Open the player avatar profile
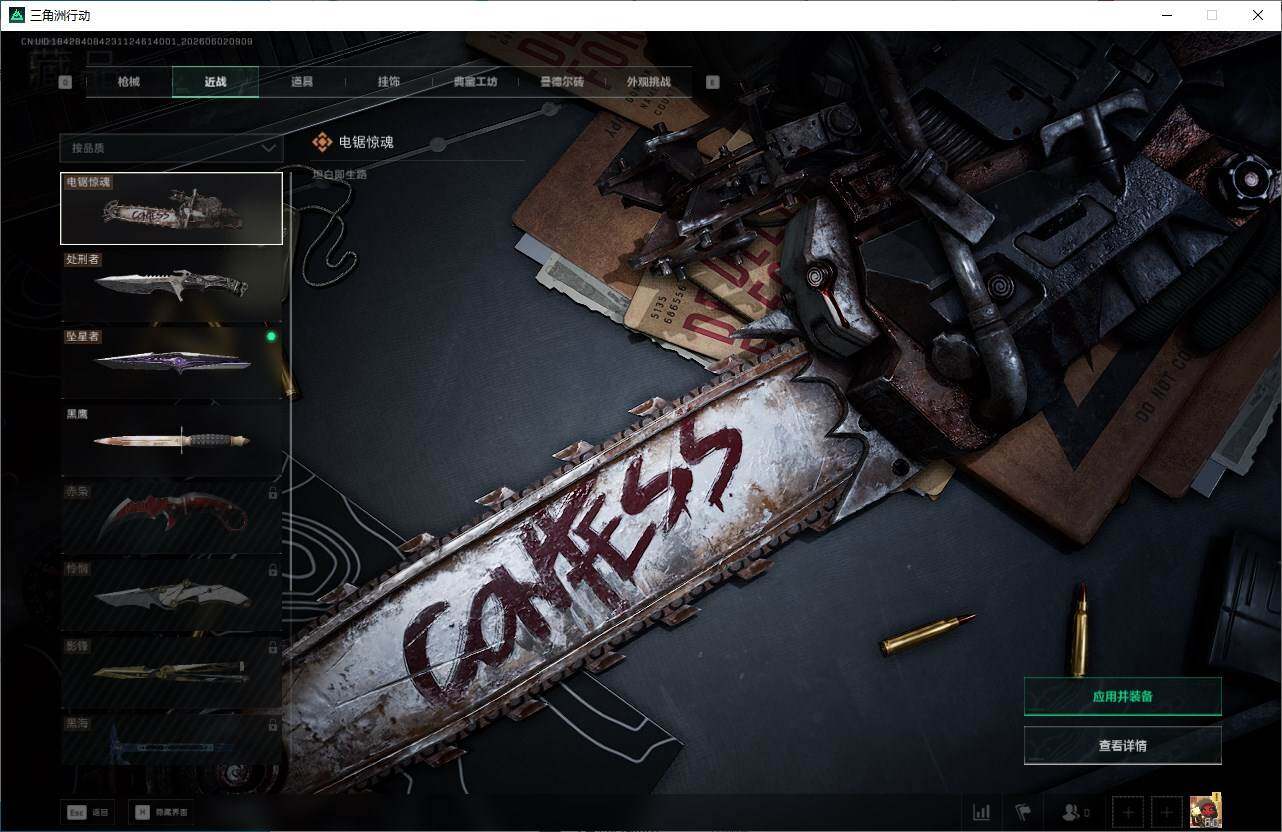Viewport: 1282px width, 832px height. point(1206,811)
